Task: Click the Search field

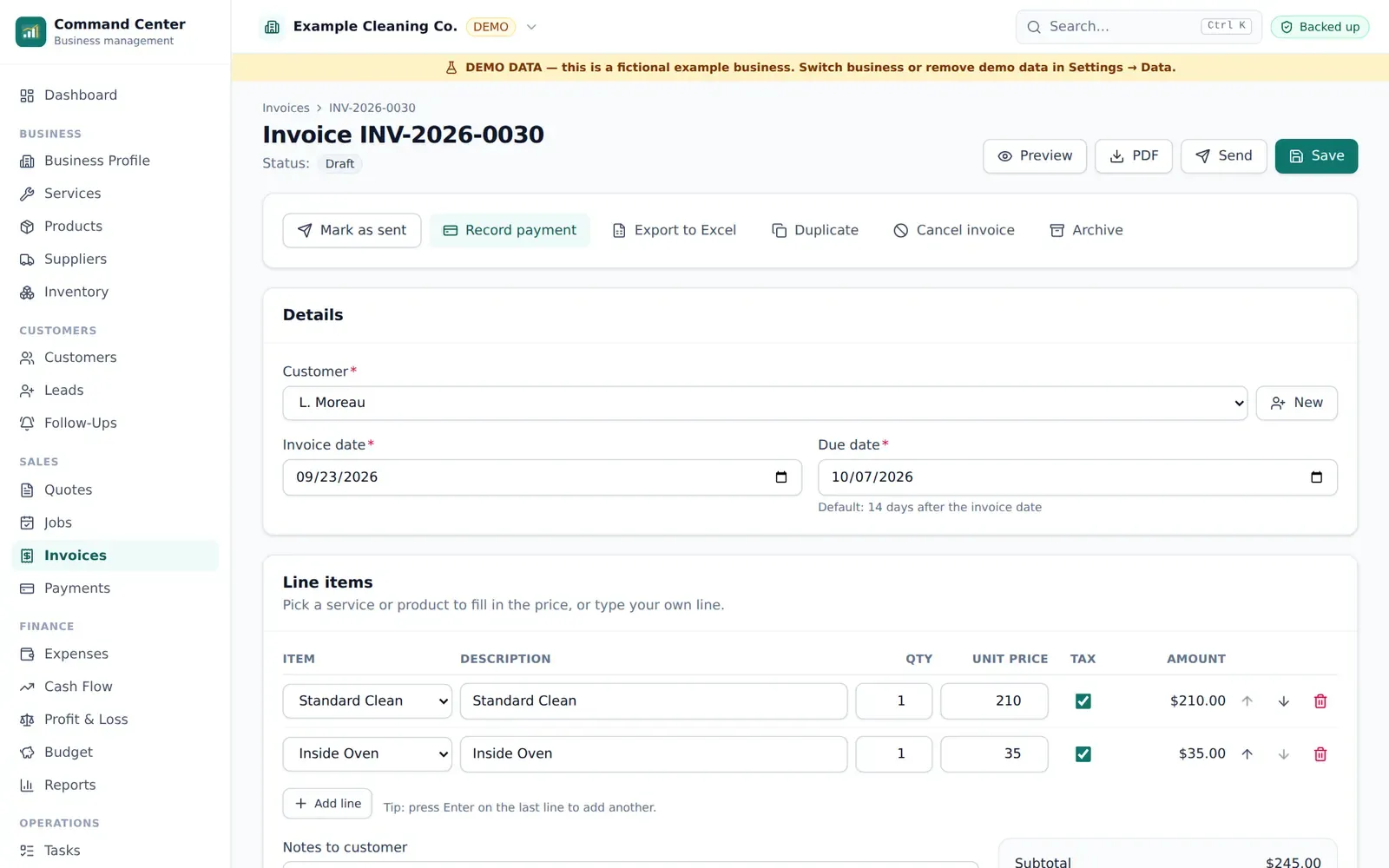Action: click(x=1138, y=27)
